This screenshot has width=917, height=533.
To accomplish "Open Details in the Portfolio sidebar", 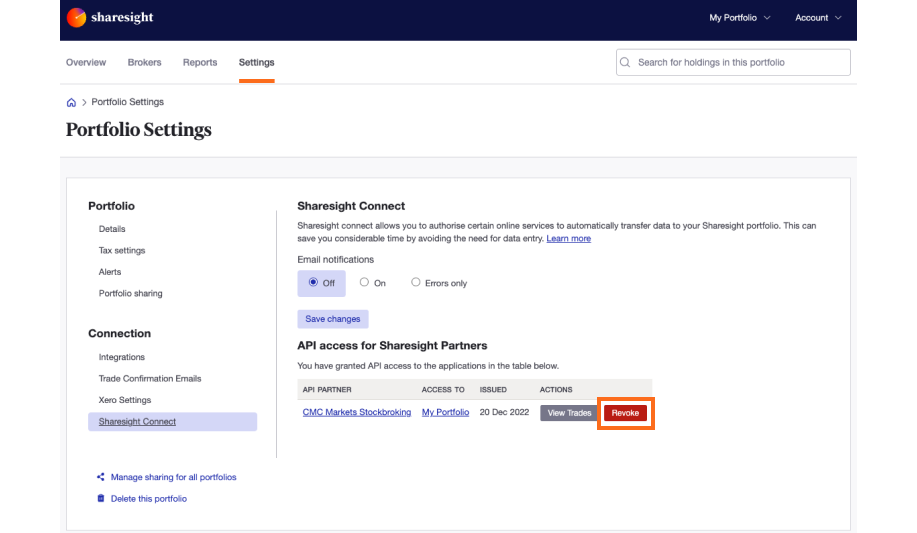I will [112, 229].
